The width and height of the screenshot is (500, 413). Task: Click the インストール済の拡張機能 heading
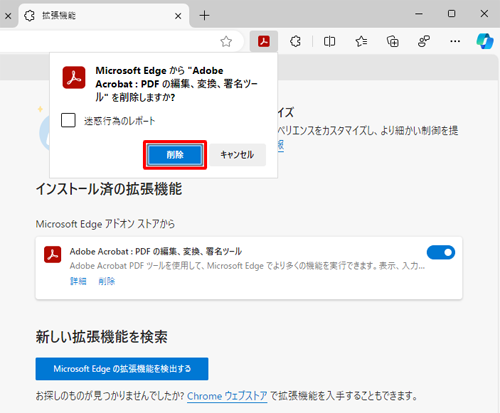(x=109, y=189)
